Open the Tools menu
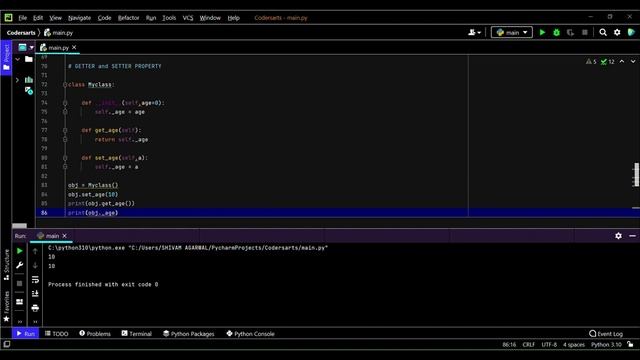 tap(169, 18)
